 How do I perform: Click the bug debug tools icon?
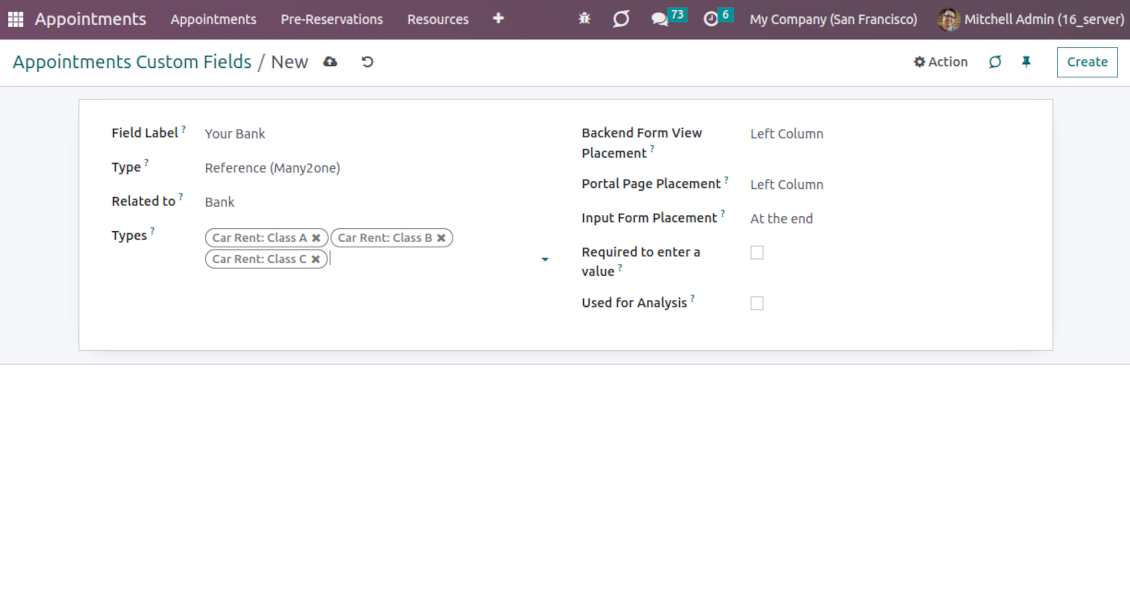585,19
